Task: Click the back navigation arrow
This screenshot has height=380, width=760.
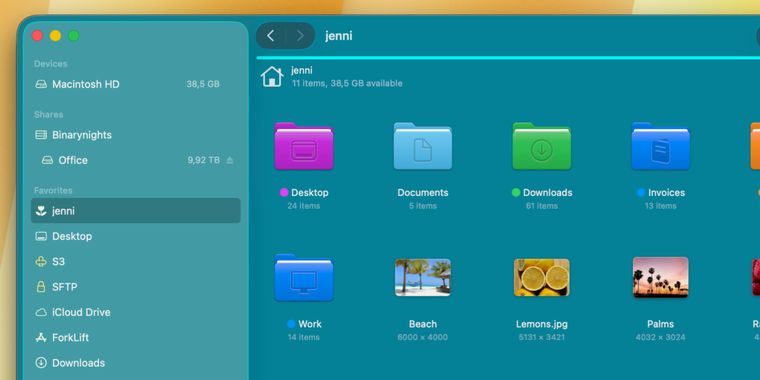Action: (271, 36)
